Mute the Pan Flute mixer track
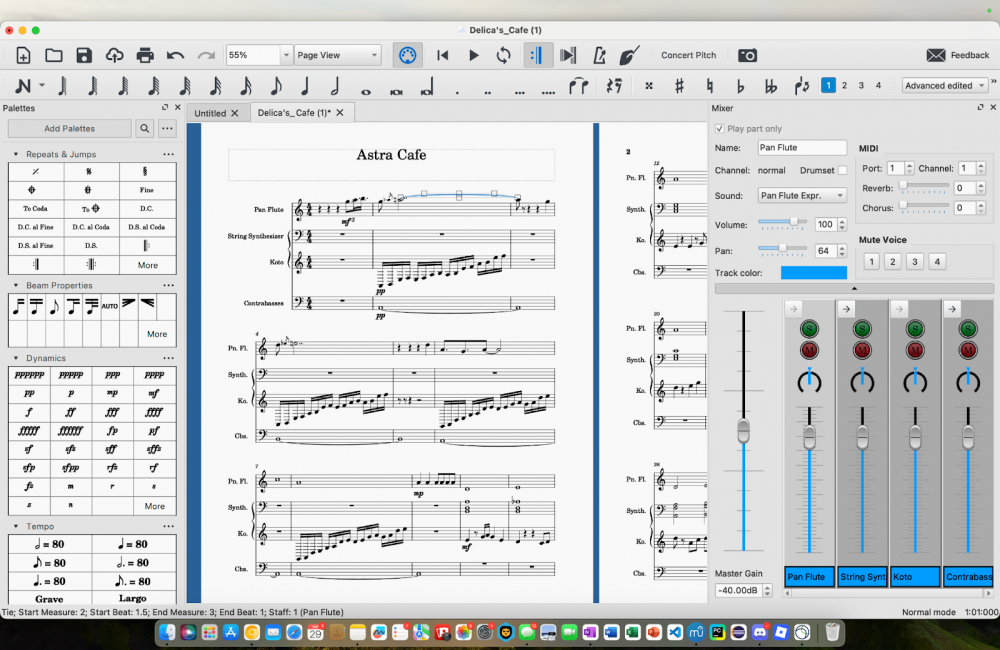 (808, 350)
